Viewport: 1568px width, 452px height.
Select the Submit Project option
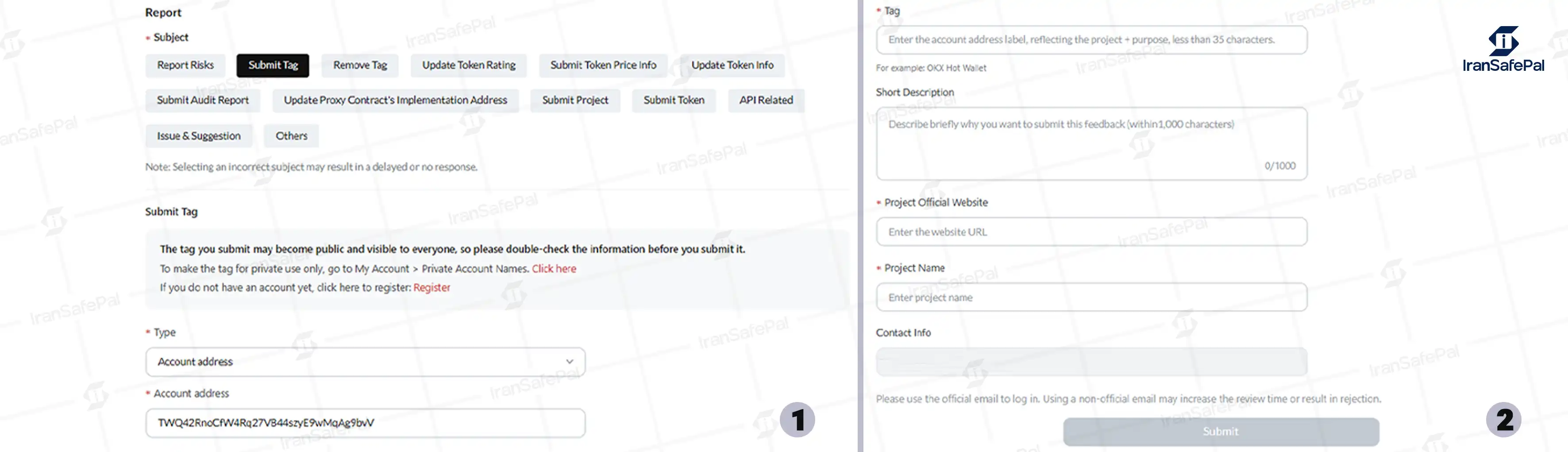pyautogui.click(x=574, y=100)
